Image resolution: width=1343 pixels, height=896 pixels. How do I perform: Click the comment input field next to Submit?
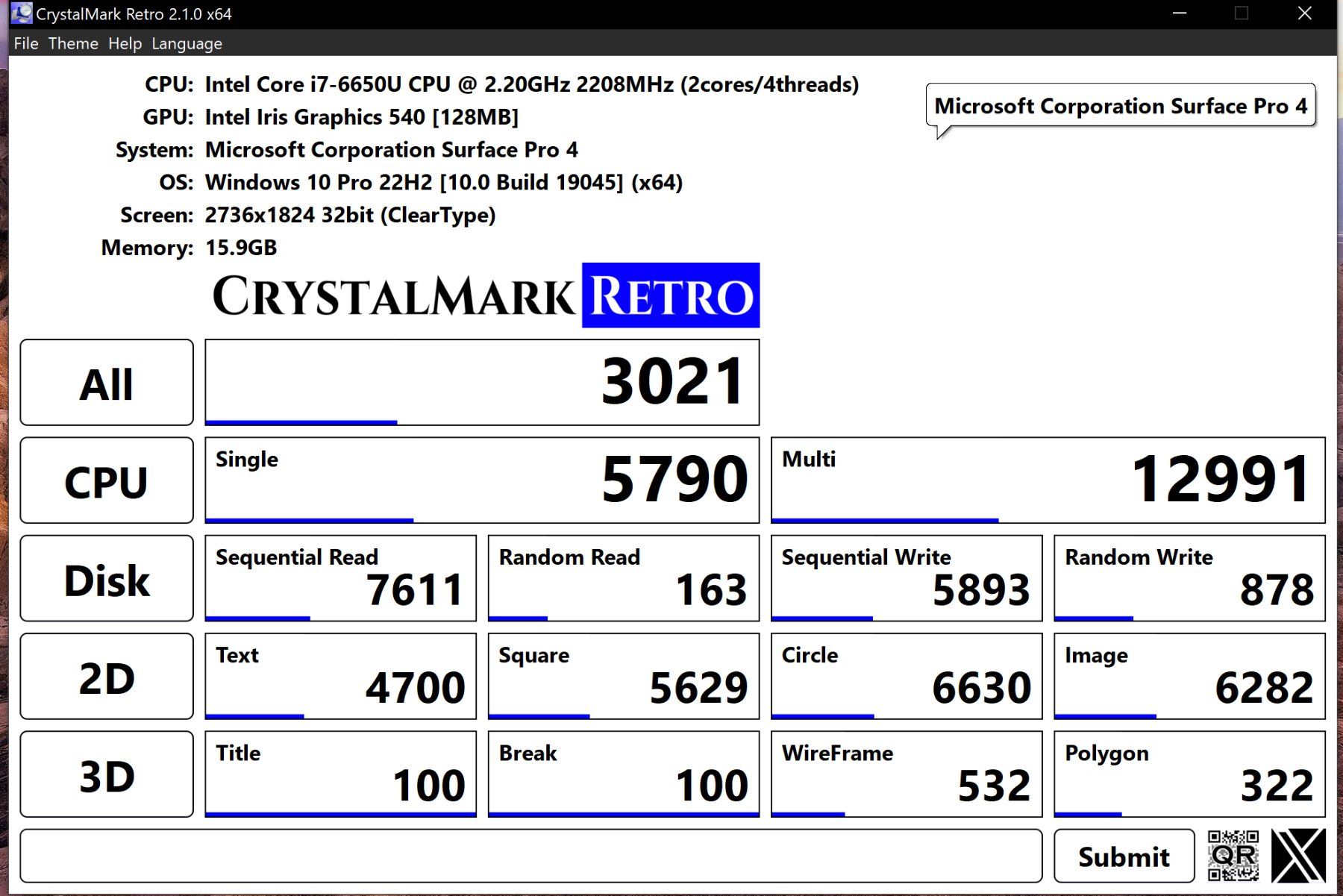530,856
